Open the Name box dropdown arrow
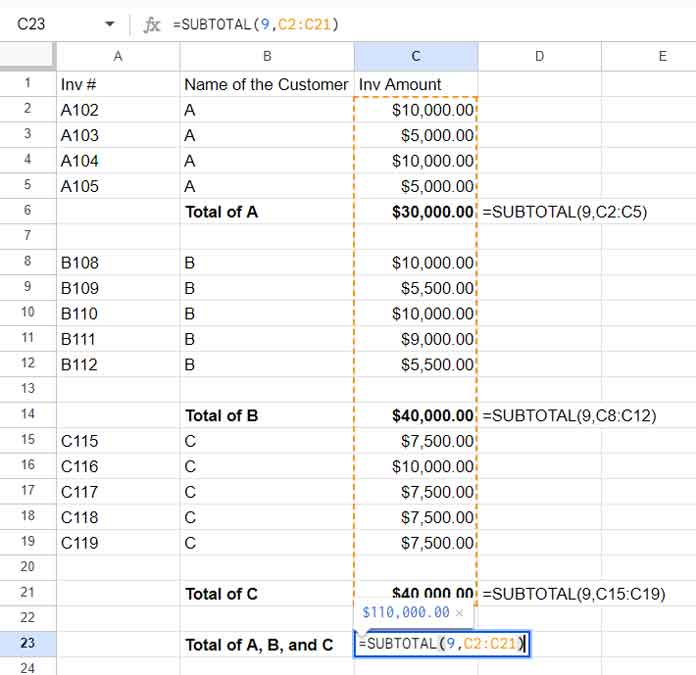The image size is (696, 675). [109, 24]
